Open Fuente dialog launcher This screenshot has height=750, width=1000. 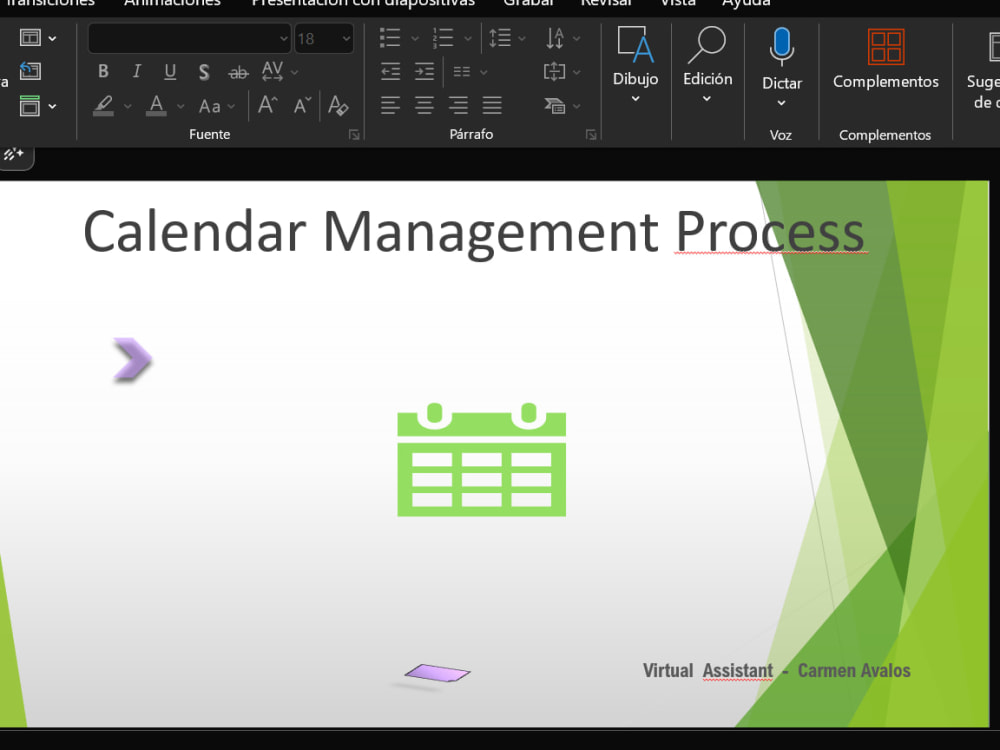[x=354, y=135]
